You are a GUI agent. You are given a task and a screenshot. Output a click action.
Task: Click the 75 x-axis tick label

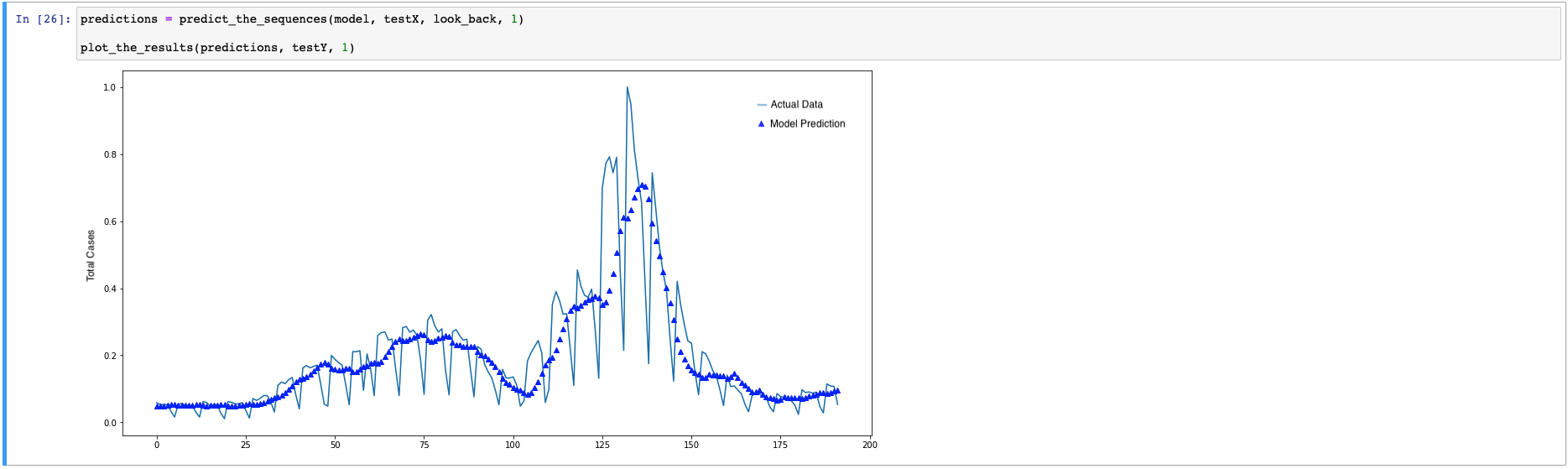pos(424,445)
